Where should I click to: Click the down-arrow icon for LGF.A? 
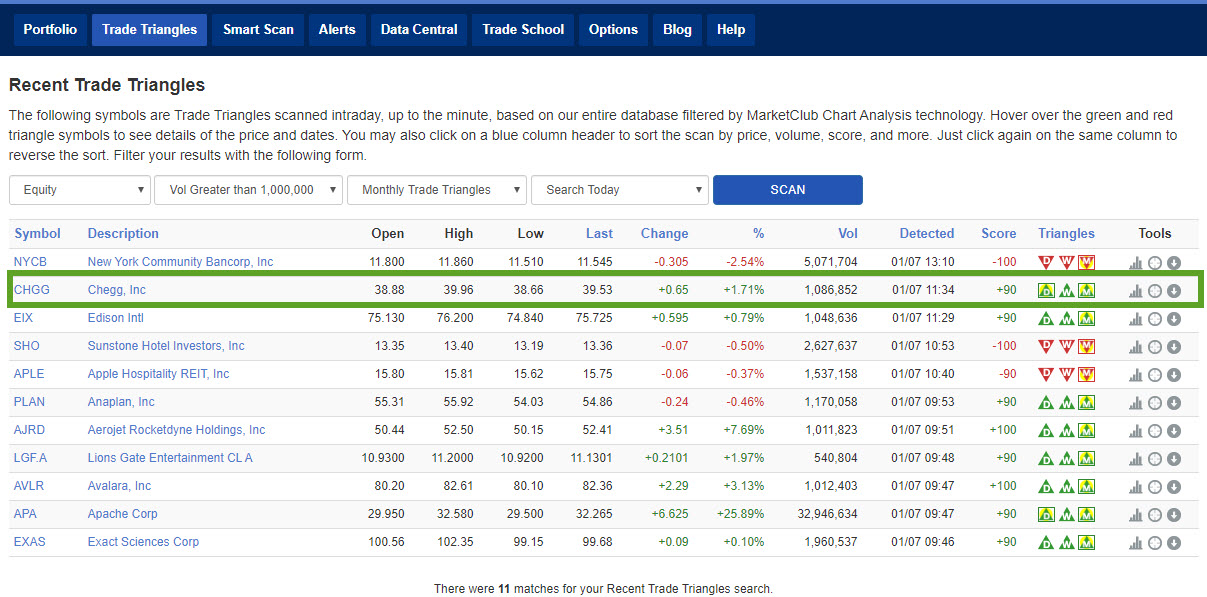[1174, 459]
